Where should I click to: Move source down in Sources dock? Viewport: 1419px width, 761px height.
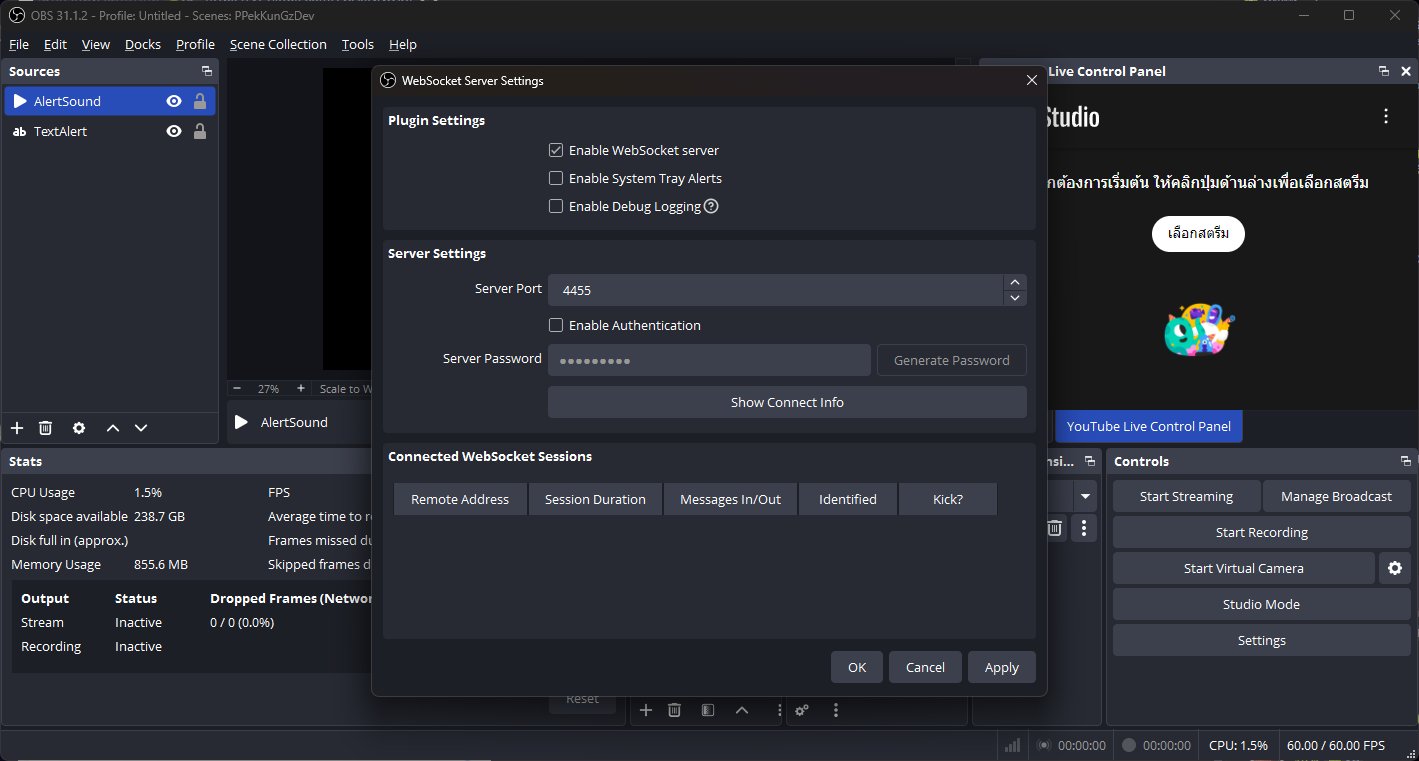tap(141, 428)
